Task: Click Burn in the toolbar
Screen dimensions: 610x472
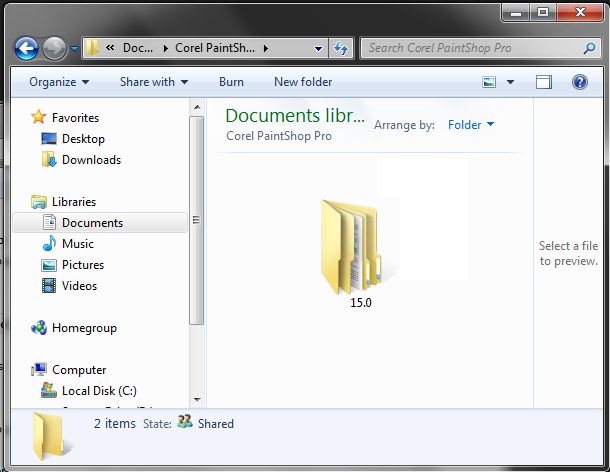Action: pyautogui.click(x=231, y=82)
